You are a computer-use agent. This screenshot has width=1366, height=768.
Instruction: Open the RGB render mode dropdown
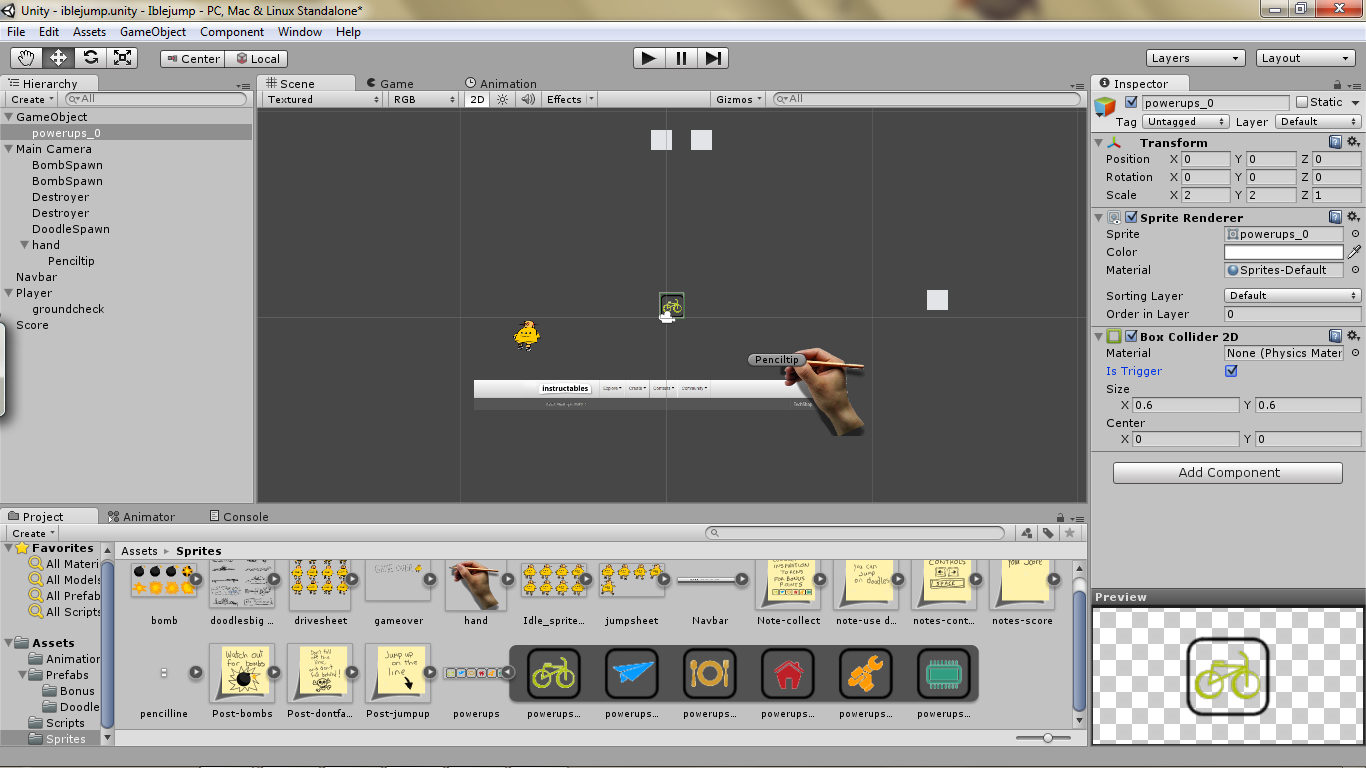tap(425, 99)
